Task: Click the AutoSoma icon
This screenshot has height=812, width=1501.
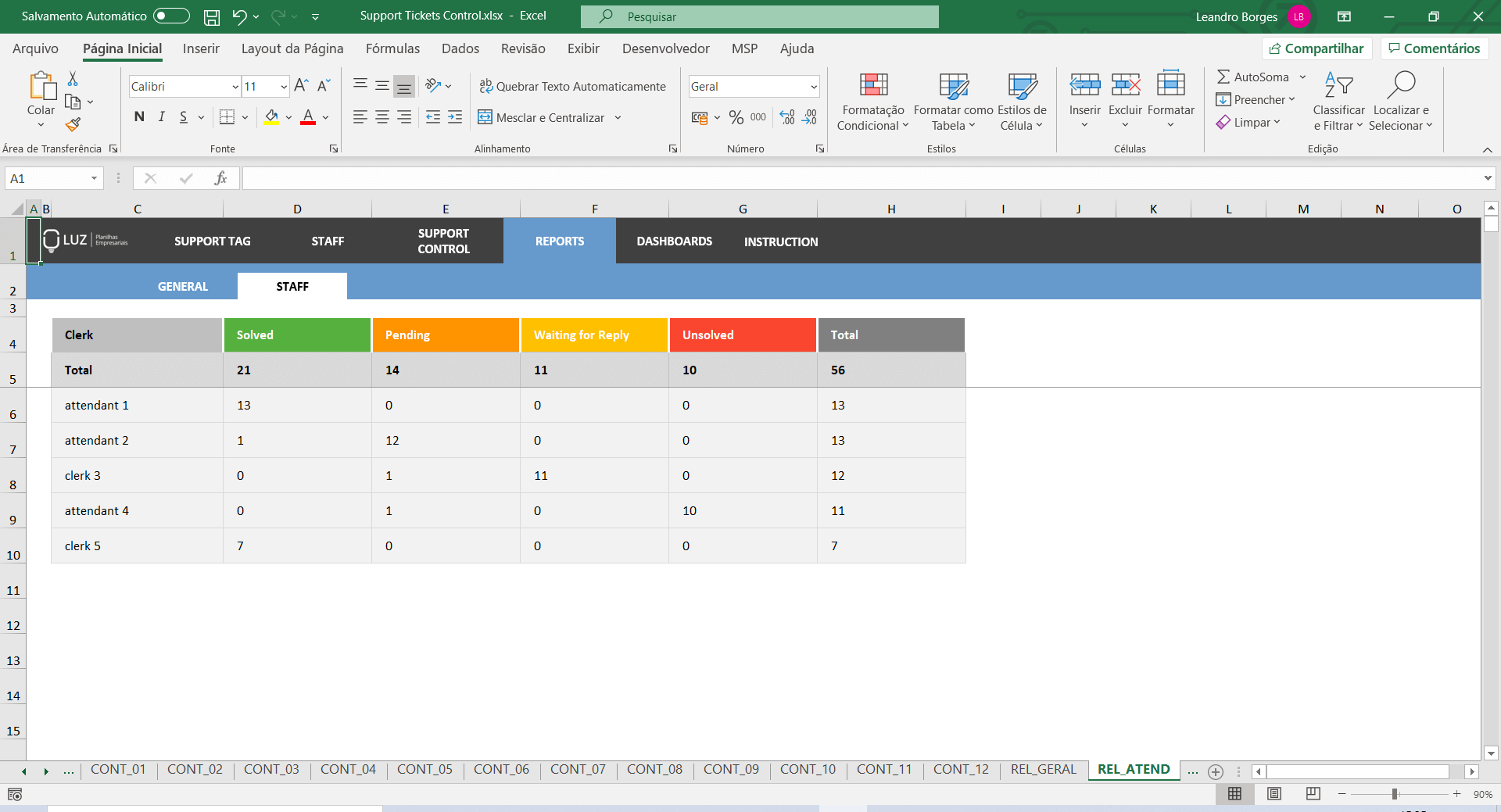Action: coord(1225,77)
